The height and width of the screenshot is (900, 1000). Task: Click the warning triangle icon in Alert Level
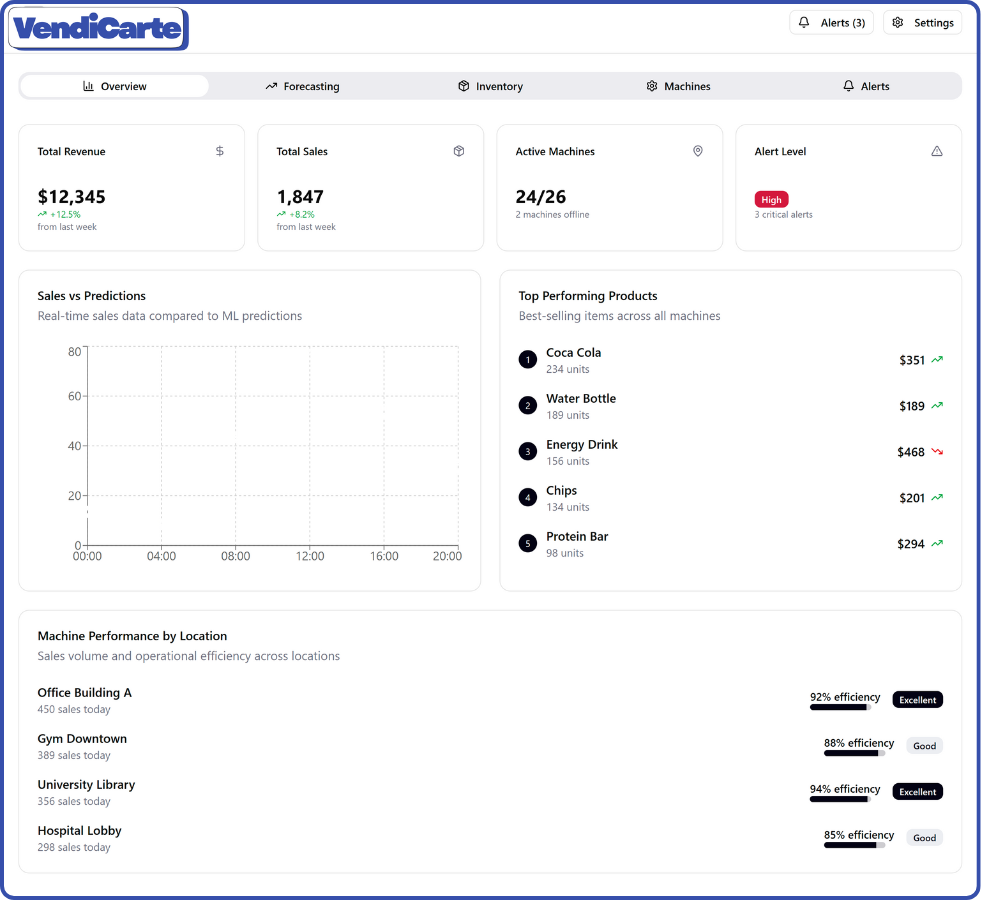tap(937, 151)
